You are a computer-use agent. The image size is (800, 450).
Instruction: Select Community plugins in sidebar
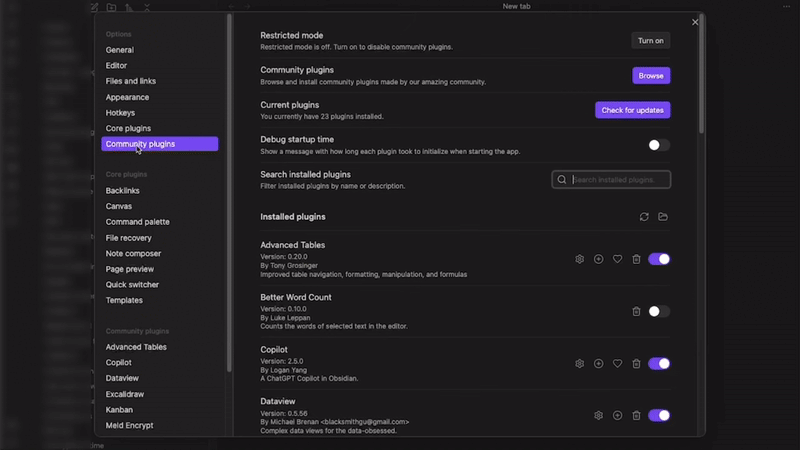tap(160, 144)
